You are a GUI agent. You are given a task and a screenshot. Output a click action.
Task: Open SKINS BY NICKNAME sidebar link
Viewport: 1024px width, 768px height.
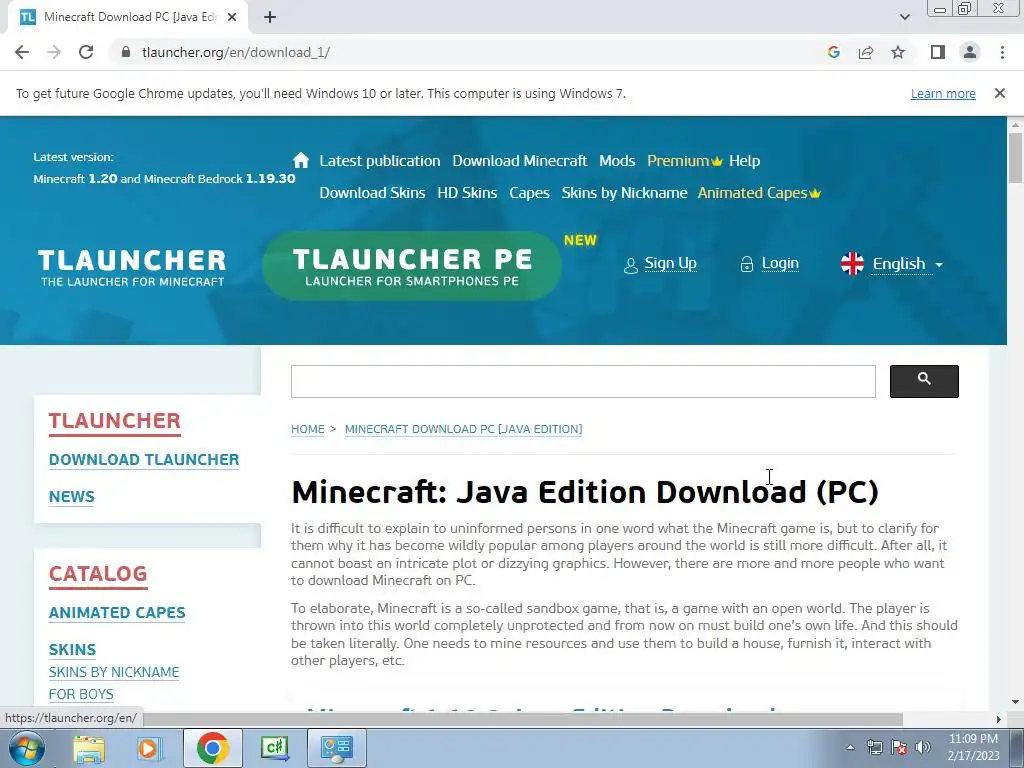pyautogui.click(x=114, y=672)
